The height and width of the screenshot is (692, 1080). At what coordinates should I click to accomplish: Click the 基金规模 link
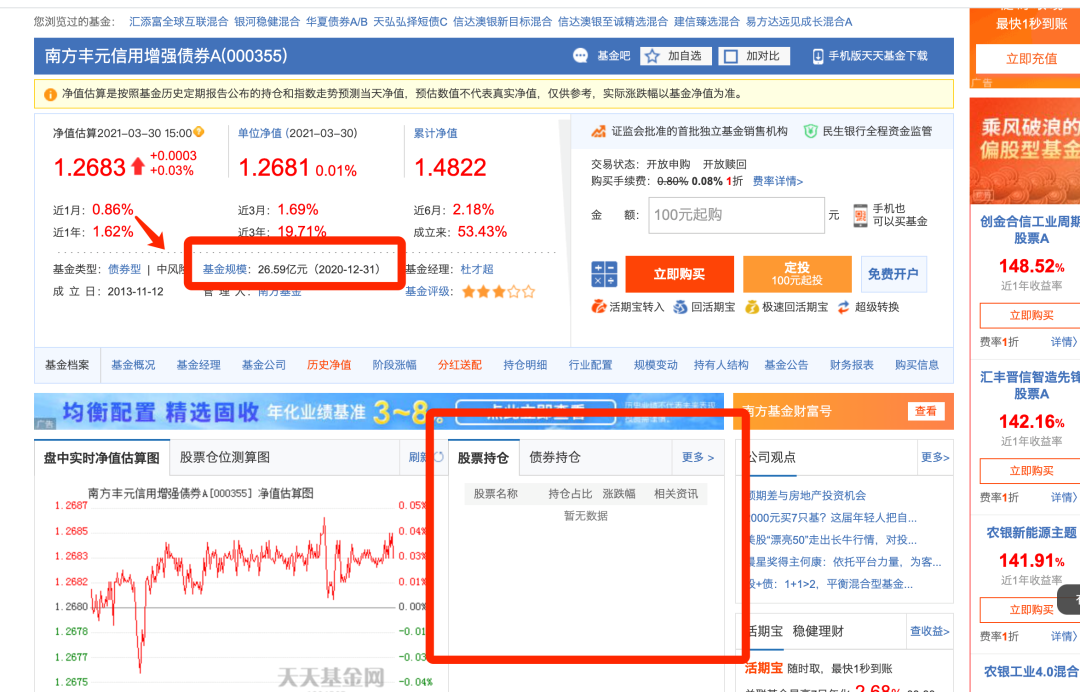point(225,269)
